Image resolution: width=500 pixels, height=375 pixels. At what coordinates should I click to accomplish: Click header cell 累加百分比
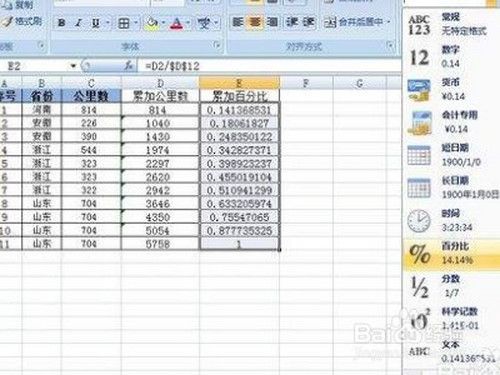coord(239,96)
